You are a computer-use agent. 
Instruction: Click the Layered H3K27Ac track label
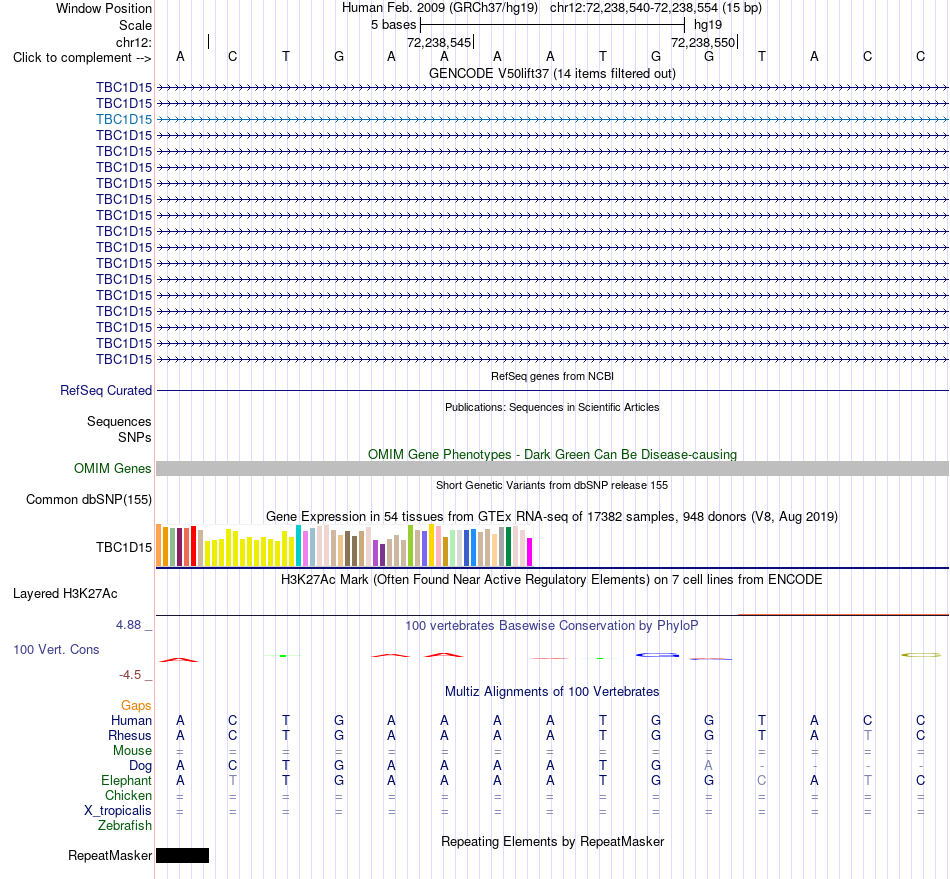click(65, 594)
